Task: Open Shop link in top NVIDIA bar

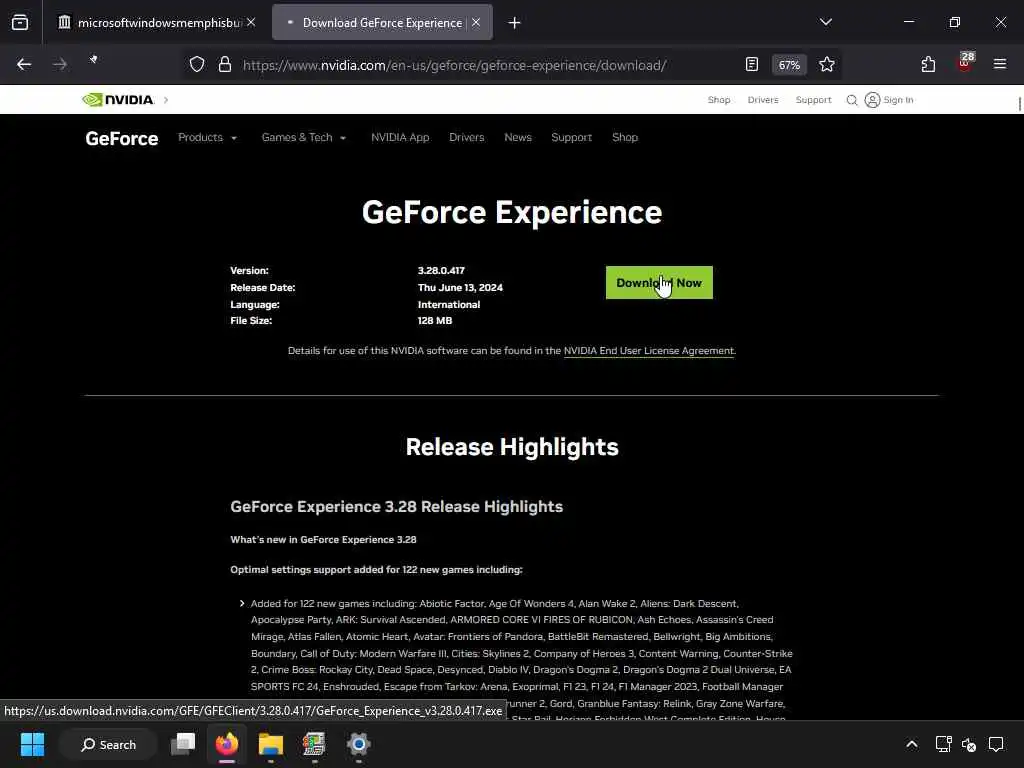Action: coord(718,100)
